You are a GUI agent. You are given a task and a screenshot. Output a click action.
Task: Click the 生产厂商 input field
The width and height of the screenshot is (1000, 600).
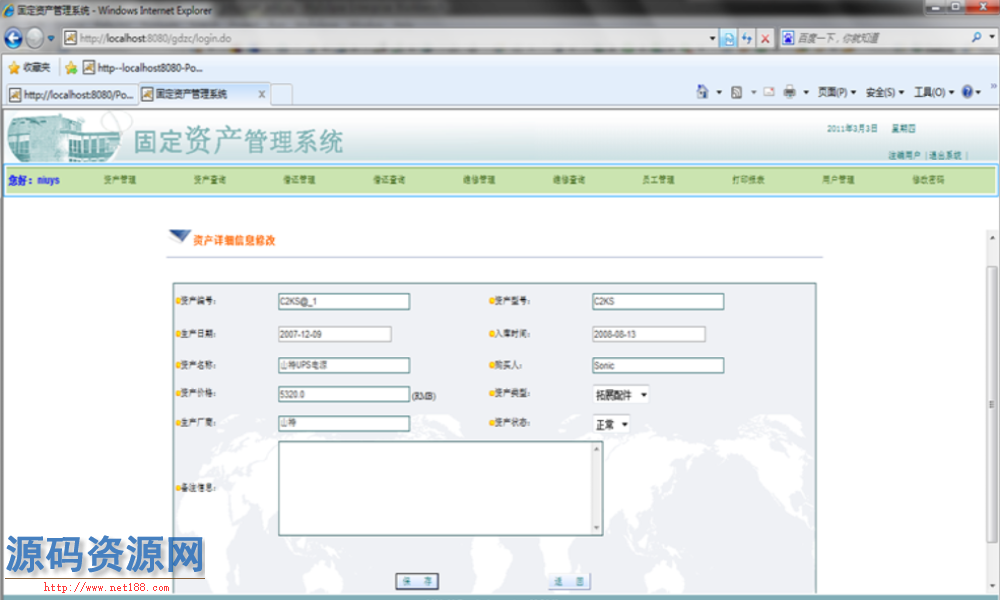344,423
